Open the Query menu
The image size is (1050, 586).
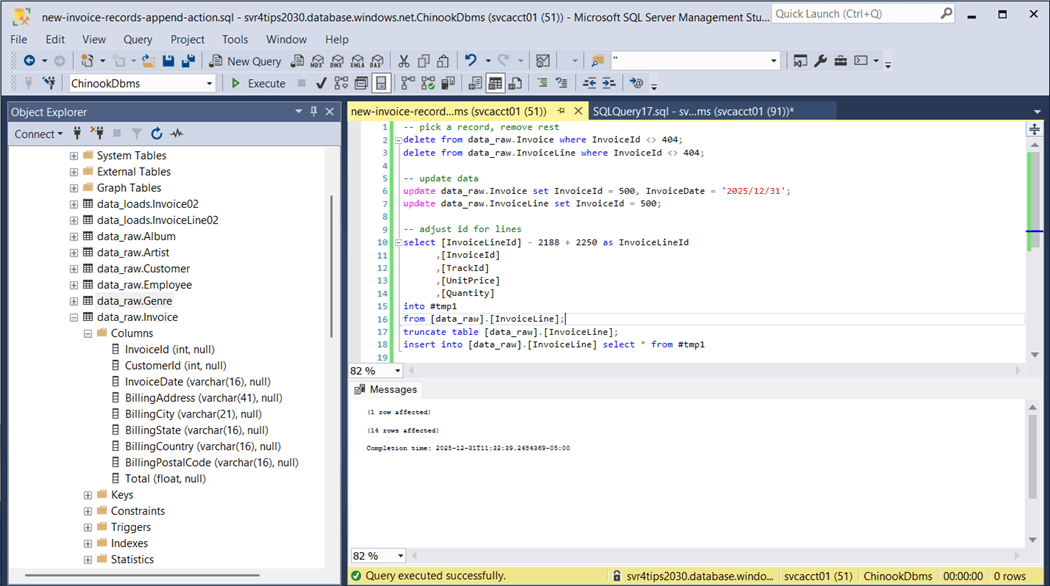(x=138, y=39)
